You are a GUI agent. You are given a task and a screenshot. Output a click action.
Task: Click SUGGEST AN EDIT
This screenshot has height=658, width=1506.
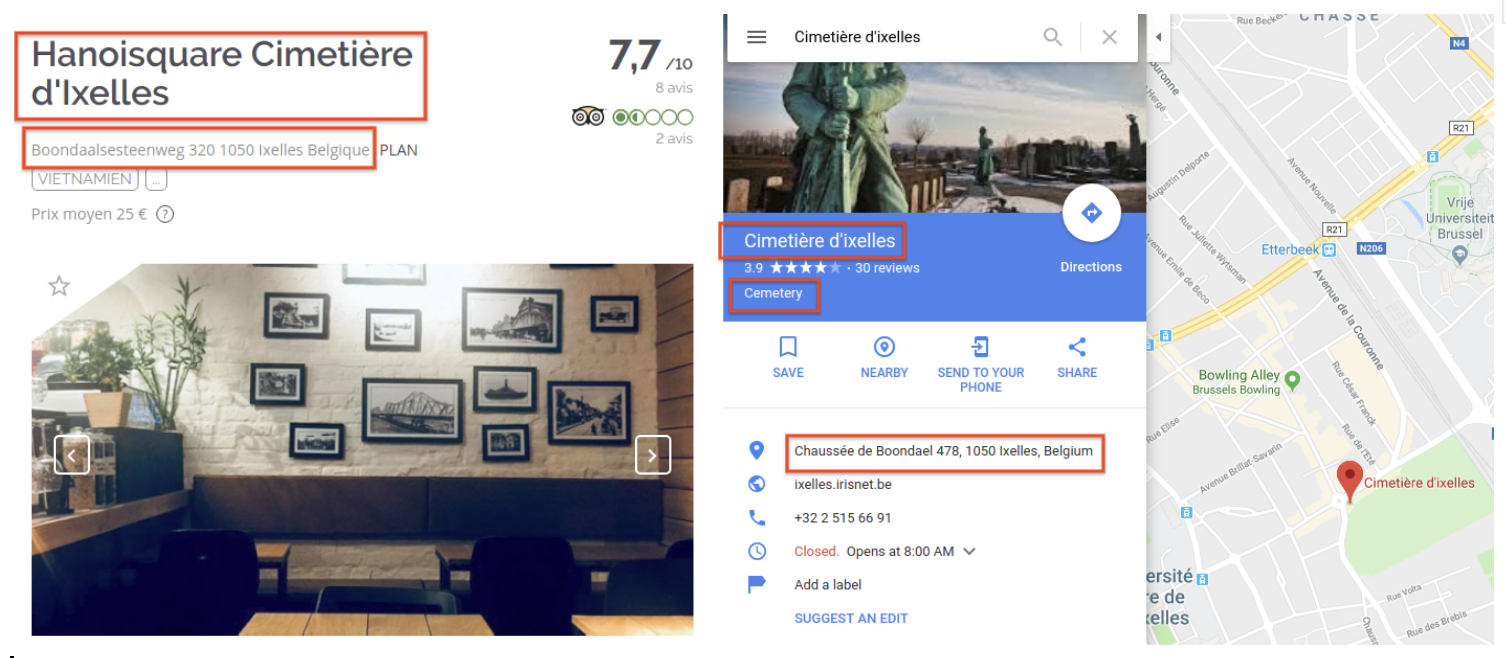[x=851, y=618]
